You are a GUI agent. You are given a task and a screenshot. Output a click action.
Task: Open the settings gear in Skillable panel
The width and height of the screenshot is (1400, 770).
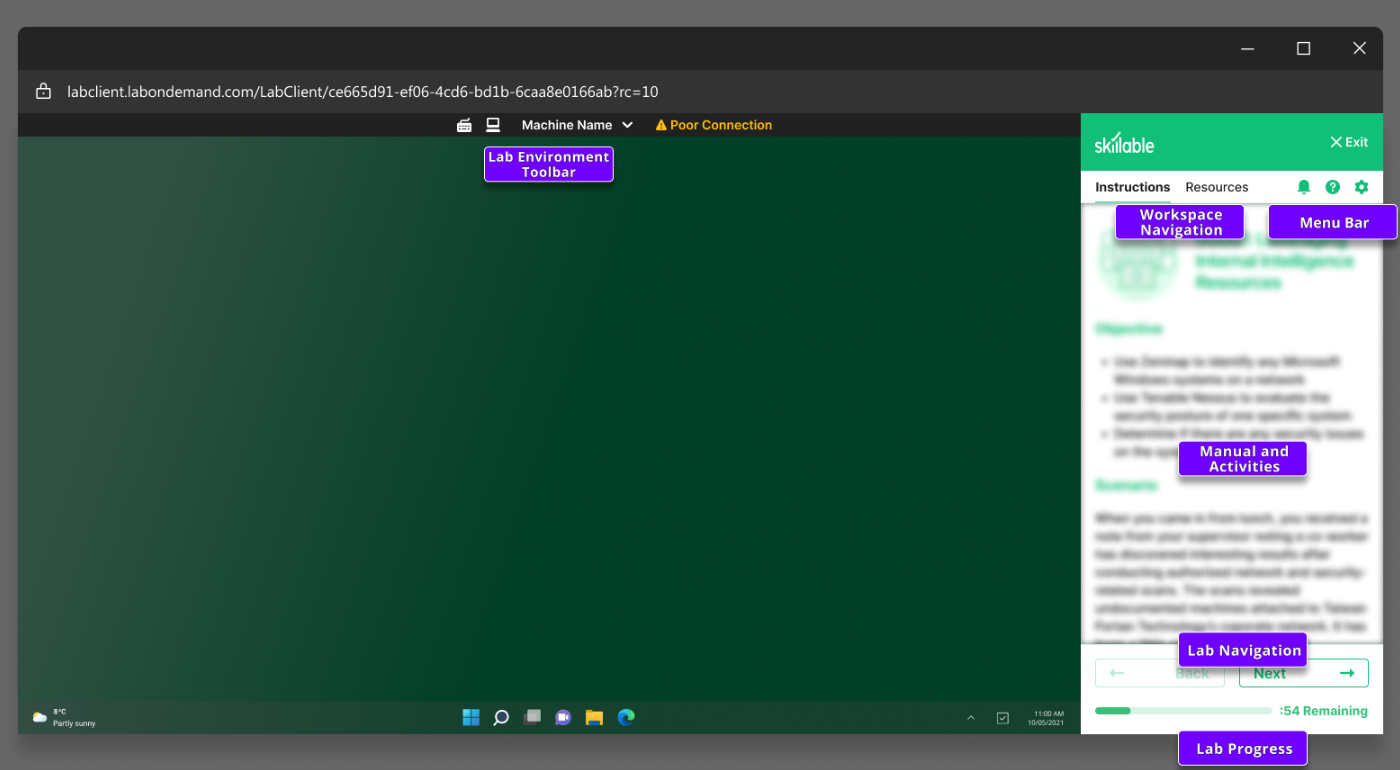(1361, 187)
